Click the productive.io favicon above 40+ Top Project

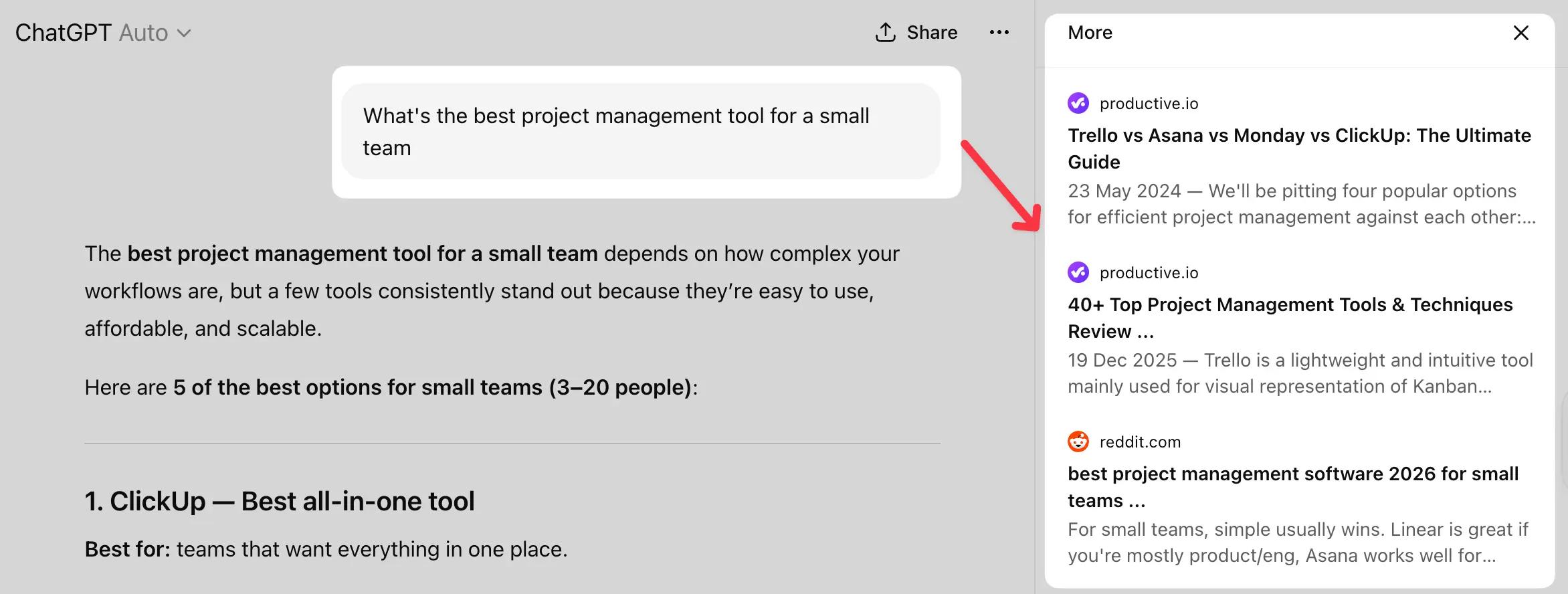1078,272
